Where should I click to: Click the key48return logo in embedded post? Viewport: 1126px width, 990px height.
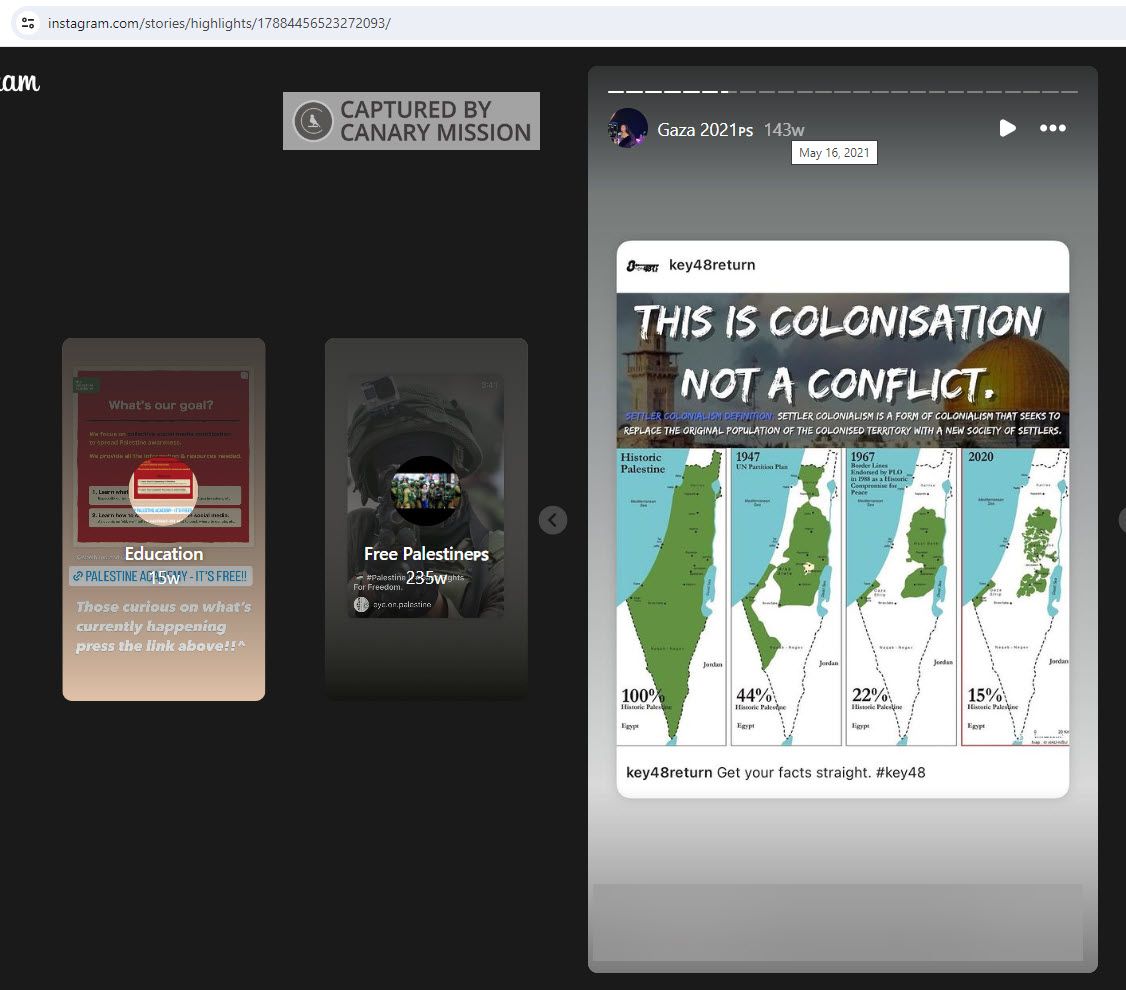(642, 266)
